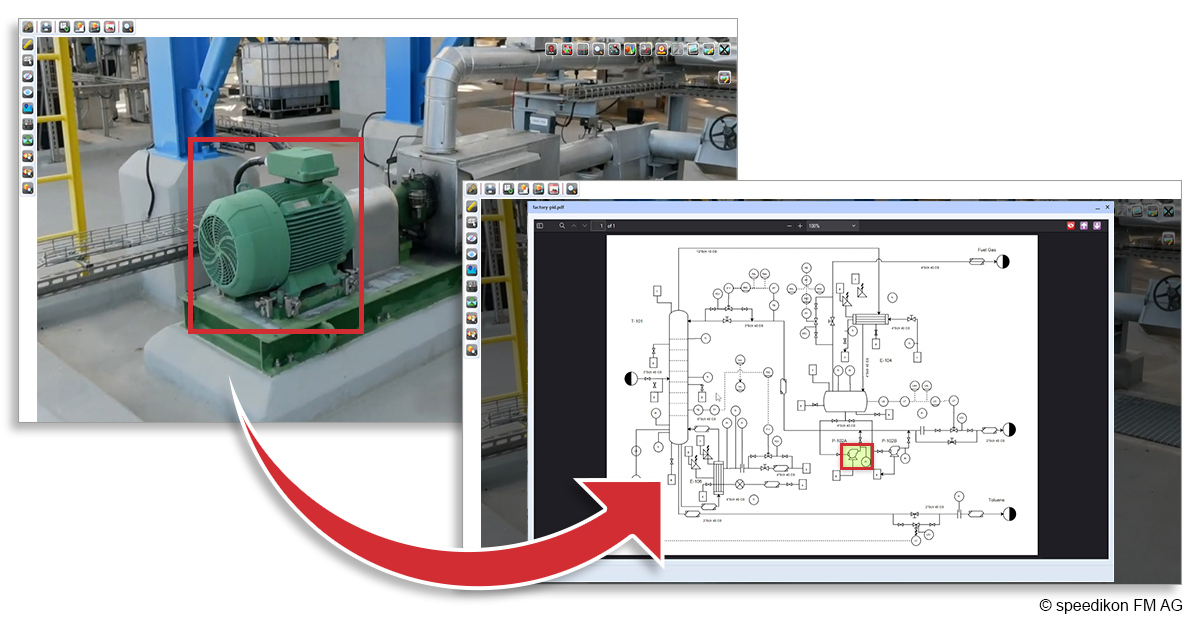Select the yellow pencil tool in left sidebar
This screenshot has height=628, width=1200.
click(x=28, y=44)
